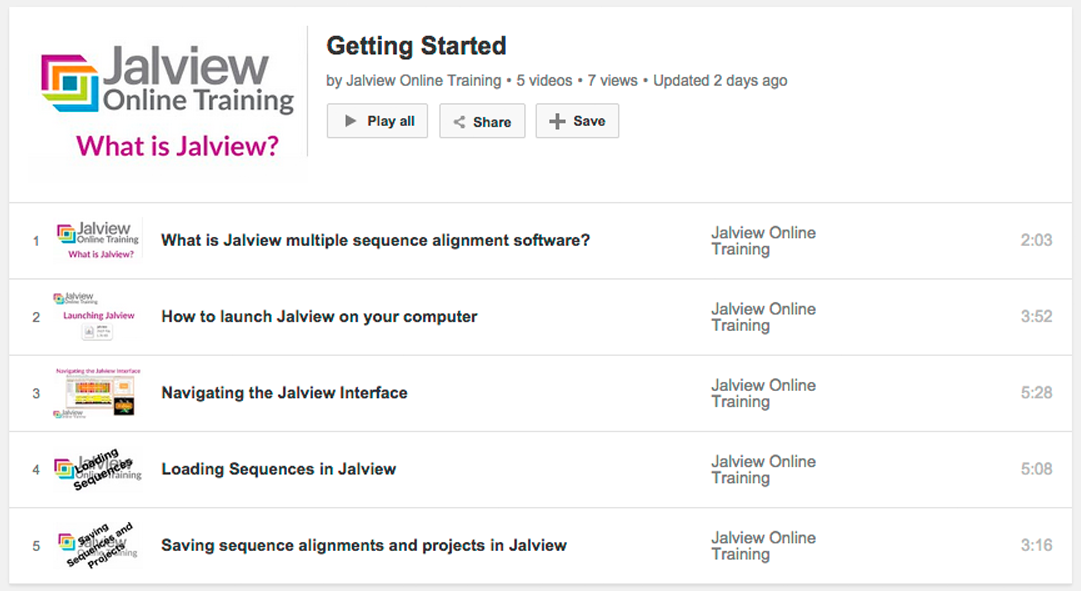The height and width of the screenshot is (591, 1081).
Task: Click the '5 videos' count text
Action: 545,81
